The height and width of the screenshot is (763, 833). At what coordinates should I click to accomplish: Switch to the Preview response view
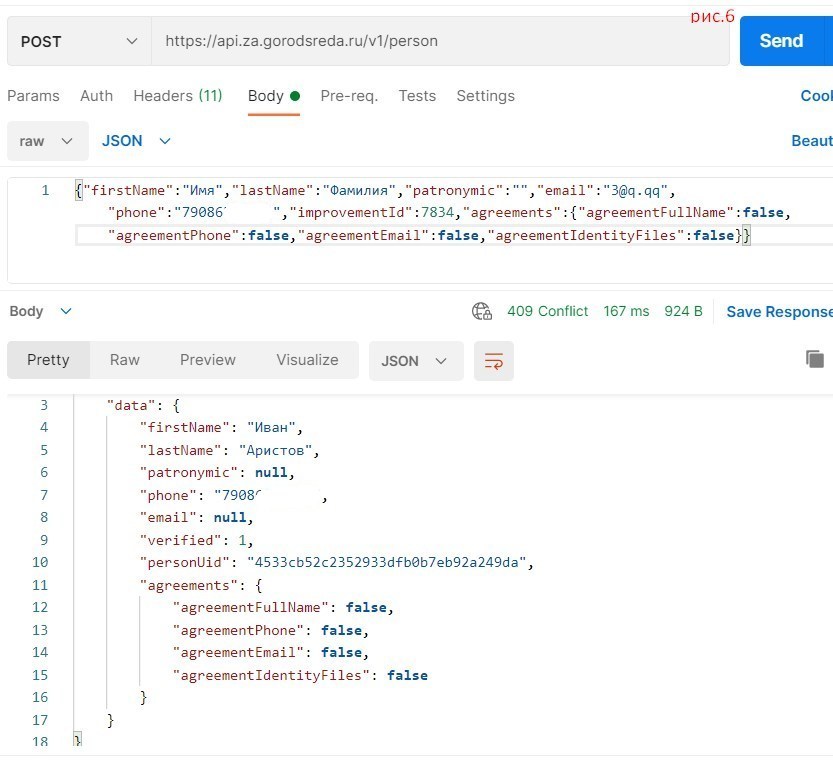tap(208, 360)
